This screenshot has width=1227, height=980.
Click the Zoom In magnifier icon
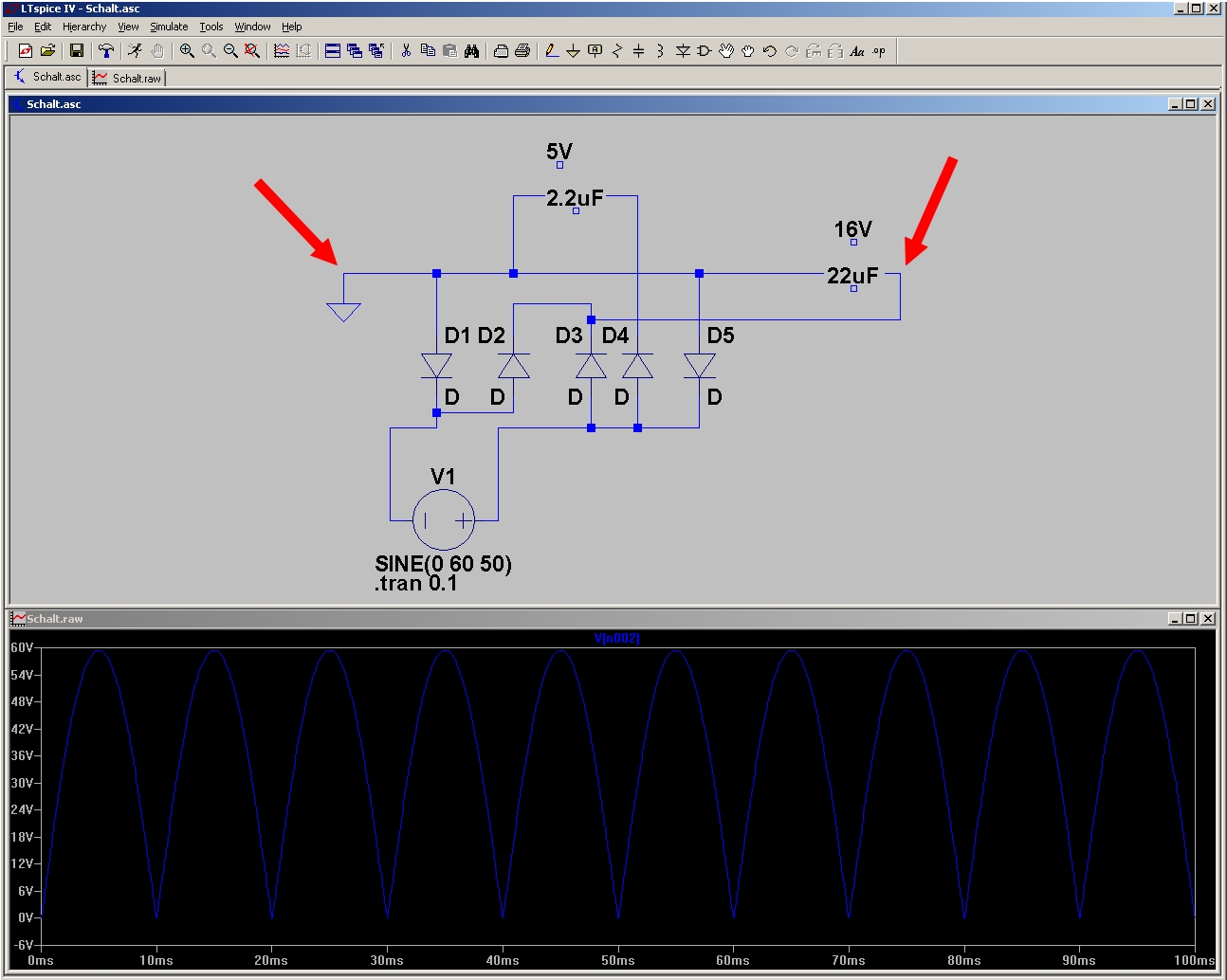[187, 51]
